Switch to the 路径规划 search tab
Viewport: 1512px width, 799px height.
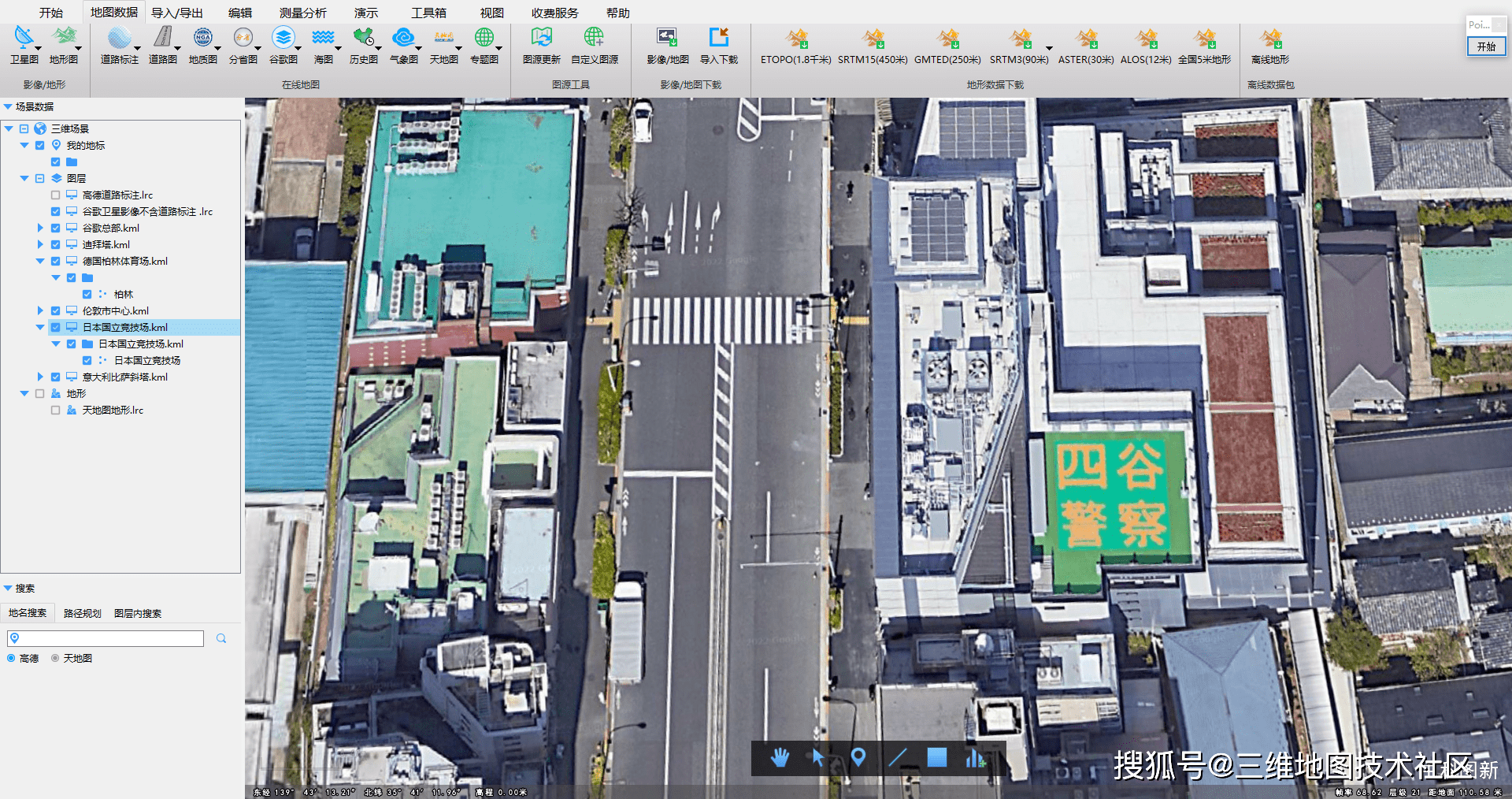83,613
